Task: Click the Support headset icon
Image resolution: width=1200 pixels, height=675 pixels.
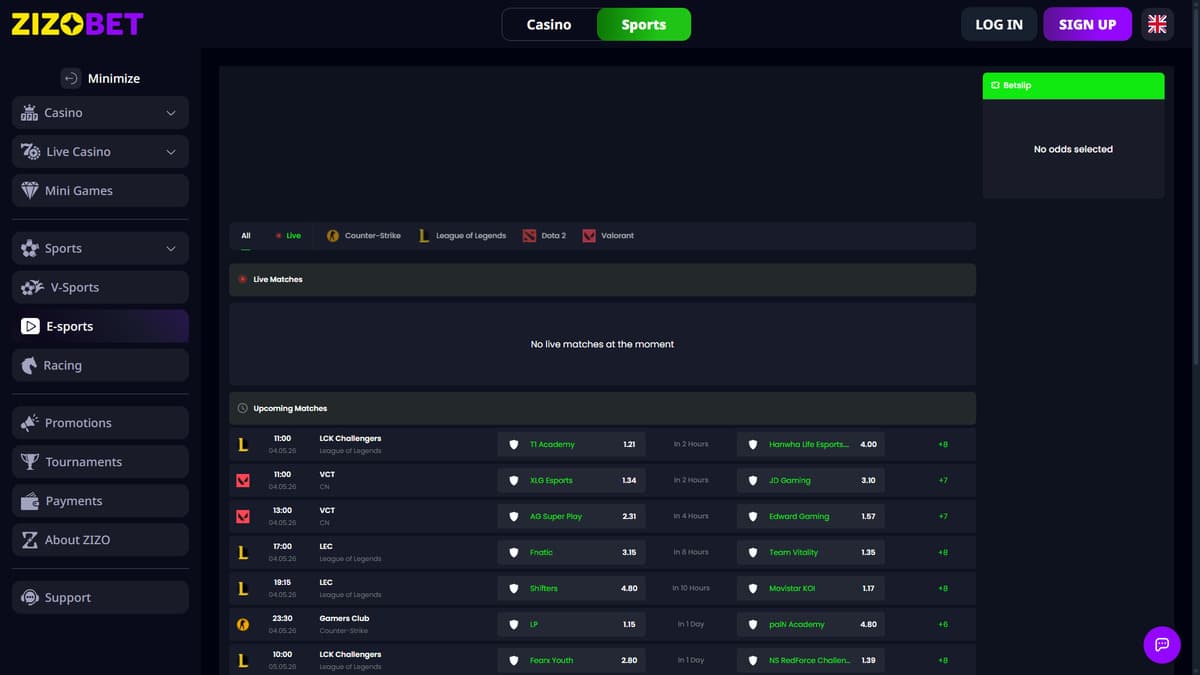Action: 30,597
